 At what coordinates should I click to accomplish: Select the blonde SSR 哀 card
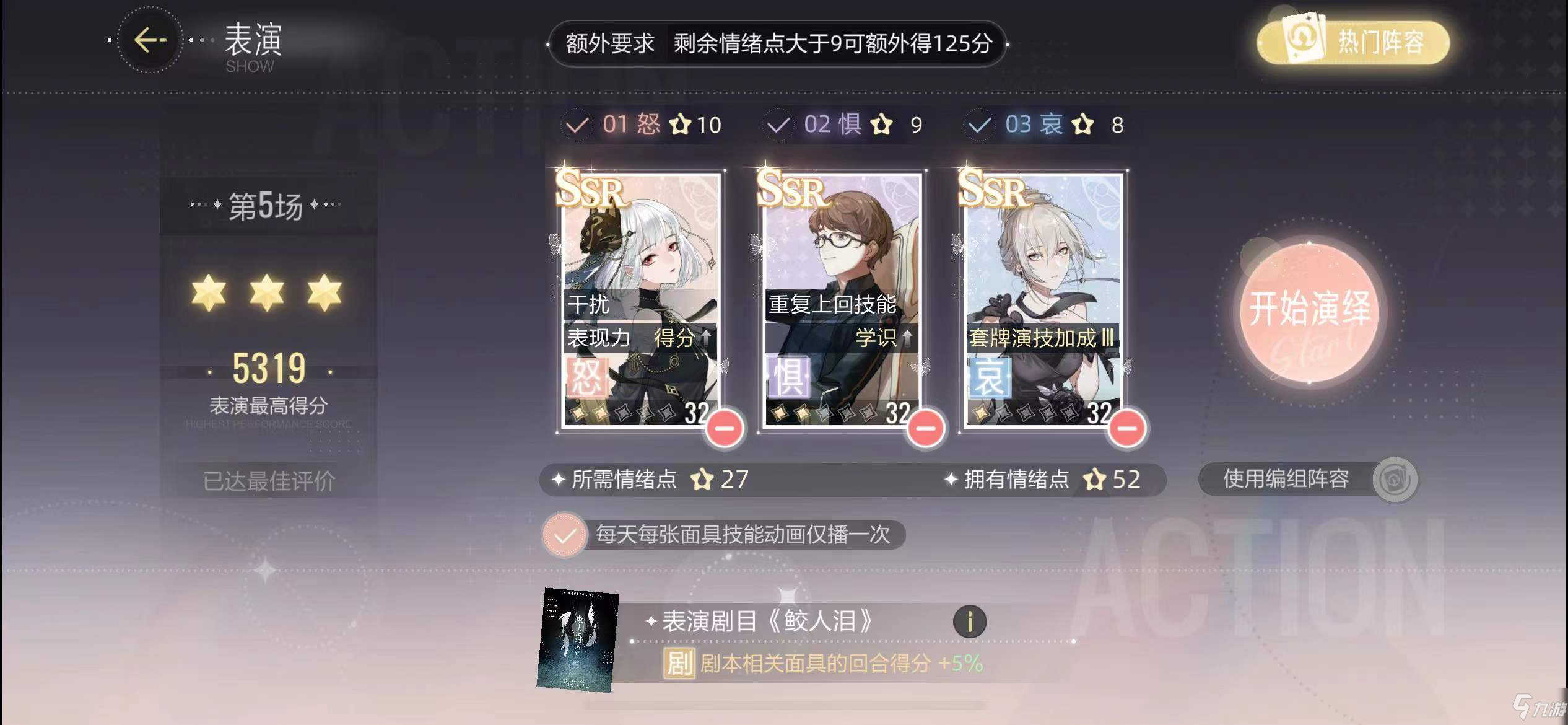[x=1042, y=299]
